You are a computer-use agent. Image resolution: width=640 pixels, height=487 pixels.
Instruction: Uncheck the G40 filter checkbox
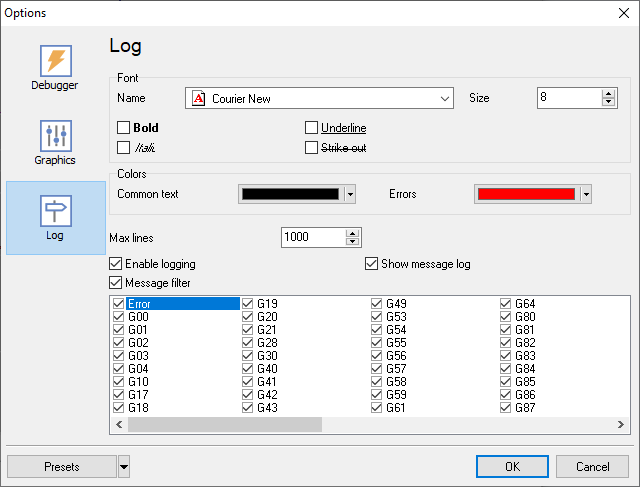click(247, 369)
